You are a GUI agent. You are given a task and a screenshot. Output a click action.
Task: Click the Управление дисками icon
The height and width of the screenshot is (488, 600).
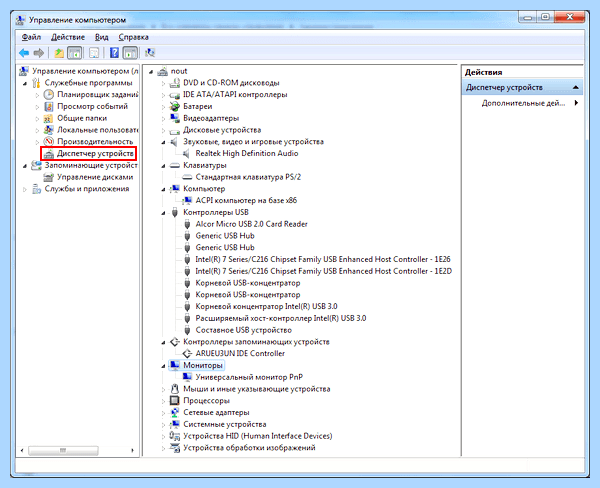coord(49,177)
